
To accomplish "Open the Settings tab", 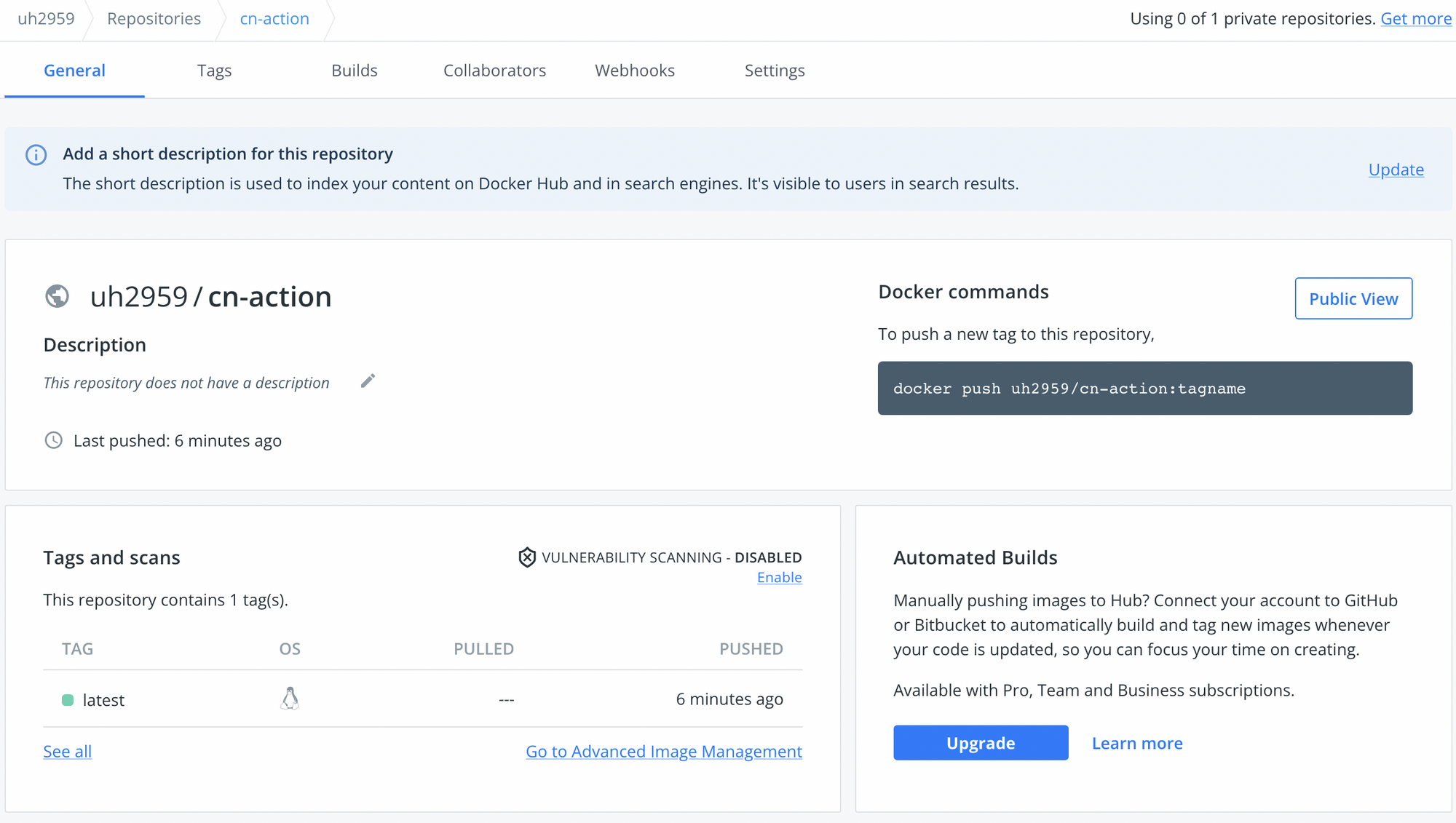I will coord(774,71).
